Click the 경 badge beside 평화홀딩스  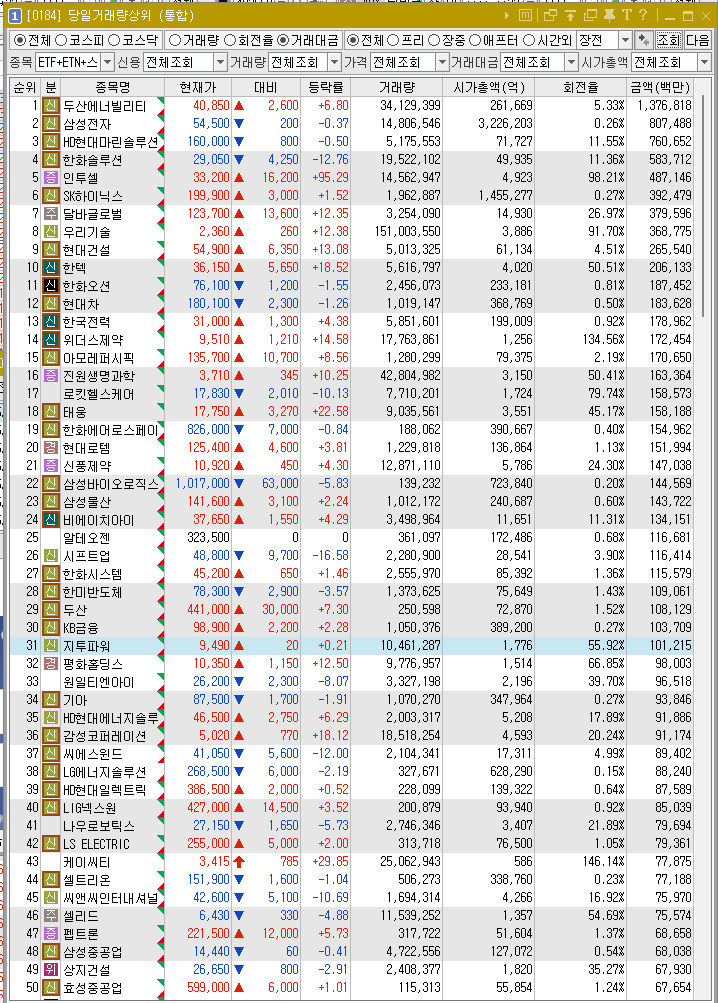(x=51, y=664)
